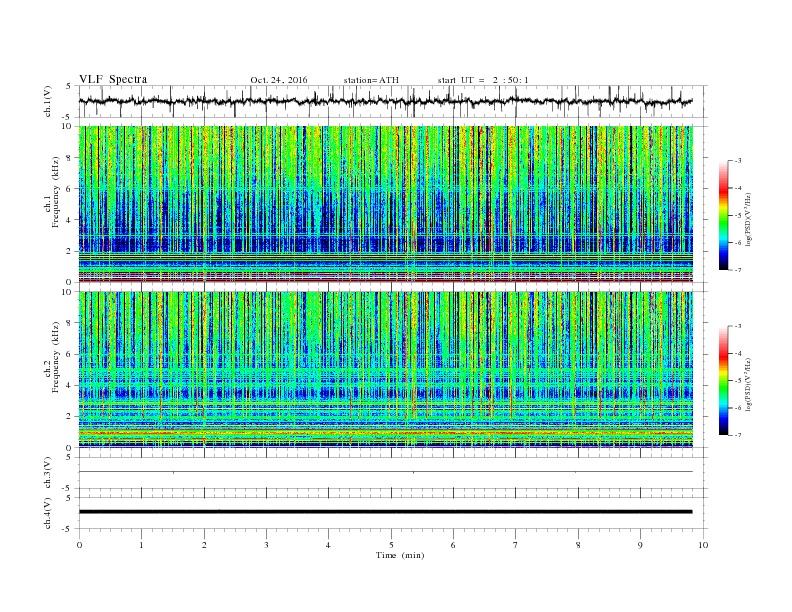Click time axis tick label "3"
This screenshot has width=792, height=612.
tap(266, 545)
